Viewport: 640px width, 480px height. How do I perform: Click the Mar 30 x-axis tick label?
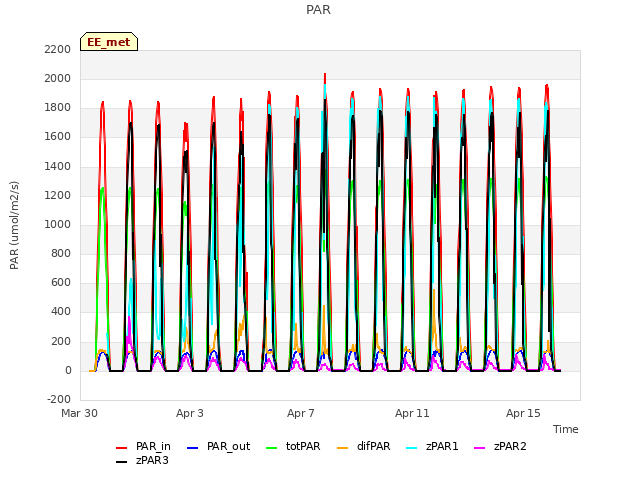click(79, 413)
